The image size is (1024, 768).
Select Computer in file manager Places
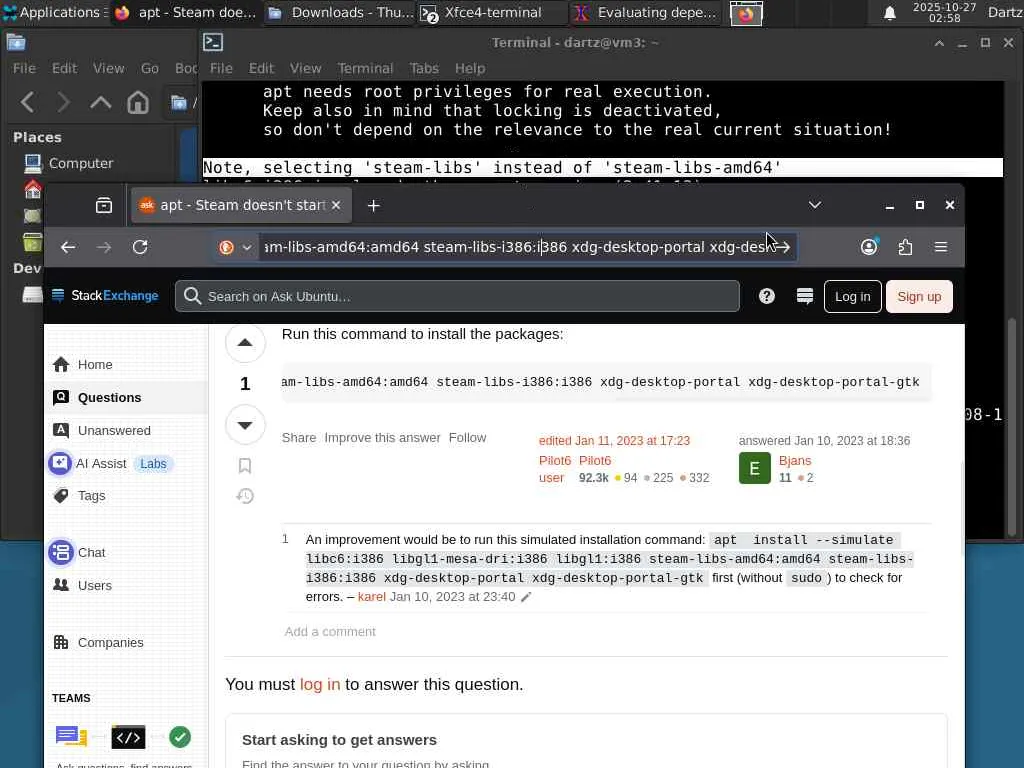tap(80, 163)
